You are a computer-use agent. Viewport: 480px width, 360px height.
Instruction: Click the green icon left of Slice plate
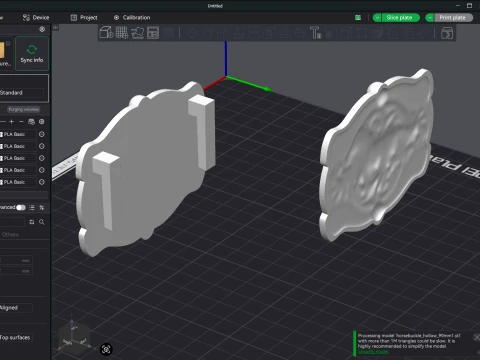358,17
